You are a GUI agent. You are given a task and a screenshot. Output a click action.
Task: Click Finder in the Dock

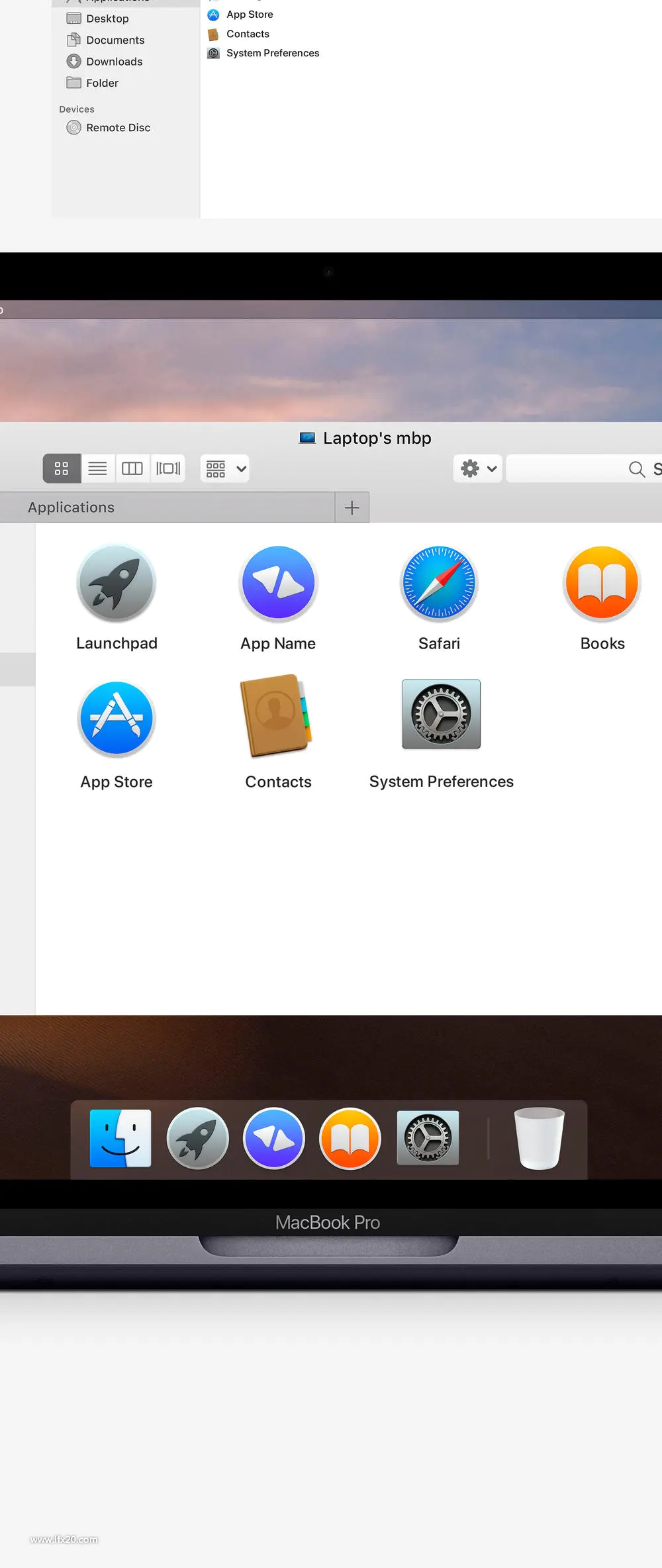click(120, 1138)
